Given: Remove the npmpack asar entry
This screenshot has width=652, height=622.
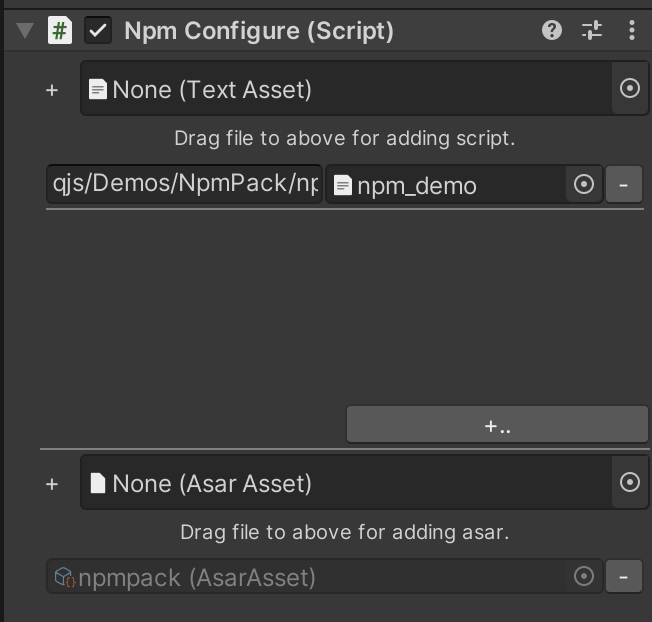Looking at the screenshot, I should pyautogui.click(x=623, y=577).
